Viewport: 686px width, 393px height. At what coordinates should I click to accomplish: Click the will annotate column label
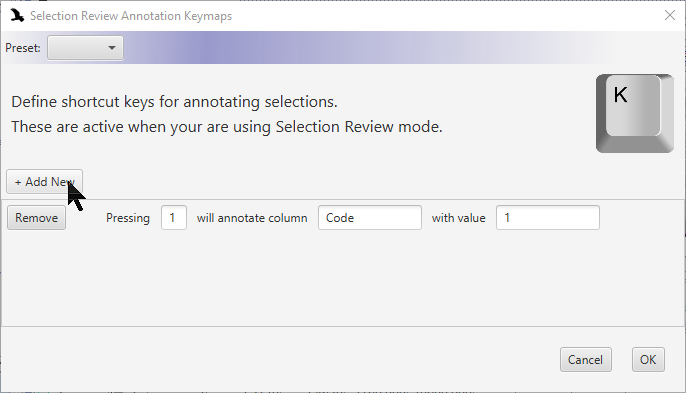coord(252,218)
